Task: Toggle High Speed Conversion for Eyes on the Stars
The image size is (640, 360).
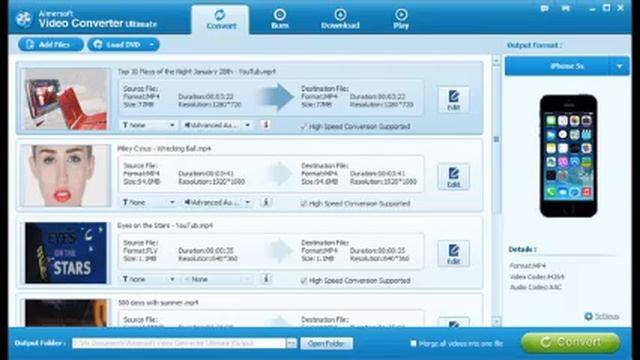Action: 303,280
